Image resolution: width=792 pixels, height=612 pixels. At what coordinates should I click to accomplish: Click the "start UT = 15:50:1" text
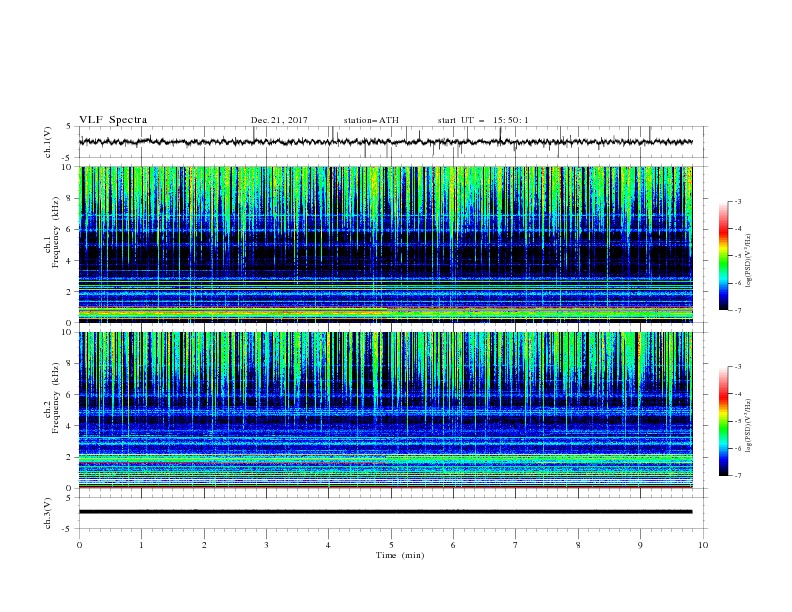point(483,120)
